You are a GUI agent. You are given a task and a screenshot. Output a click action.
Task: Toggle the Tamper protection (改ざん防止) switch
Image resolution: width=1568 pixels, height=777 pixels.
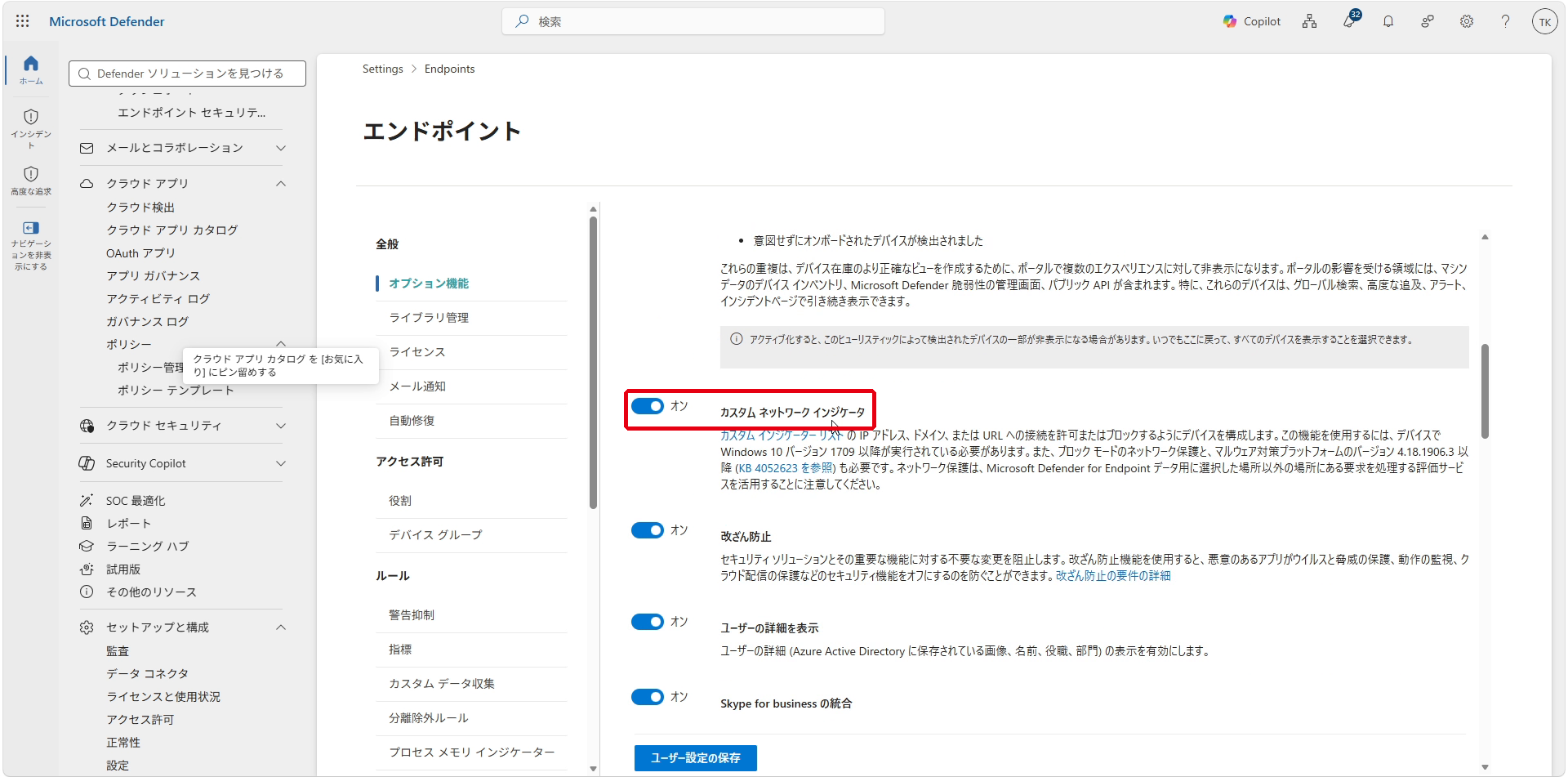click(648, 530)
